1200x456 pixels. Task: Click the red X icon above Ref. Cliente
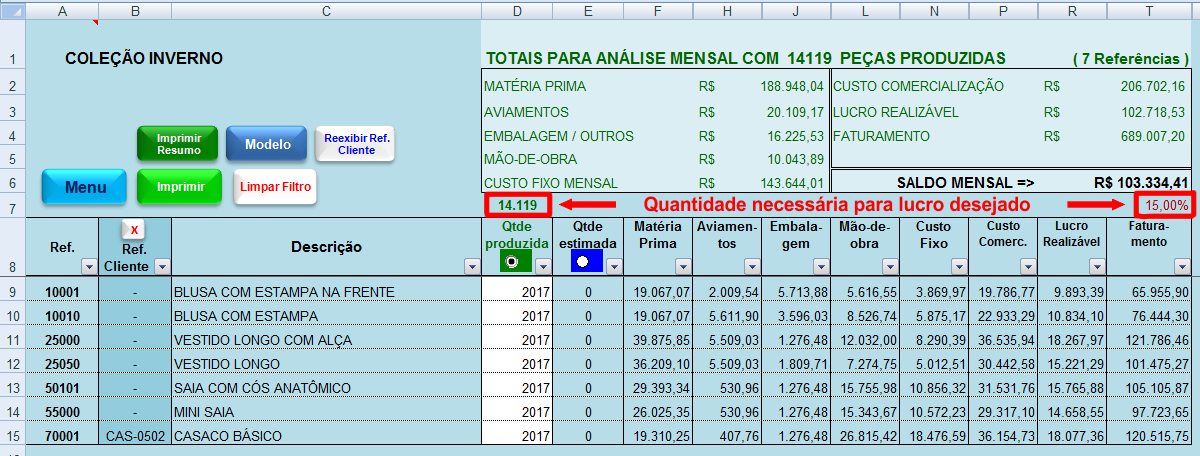pyautogui.click(x=134, y=230)
